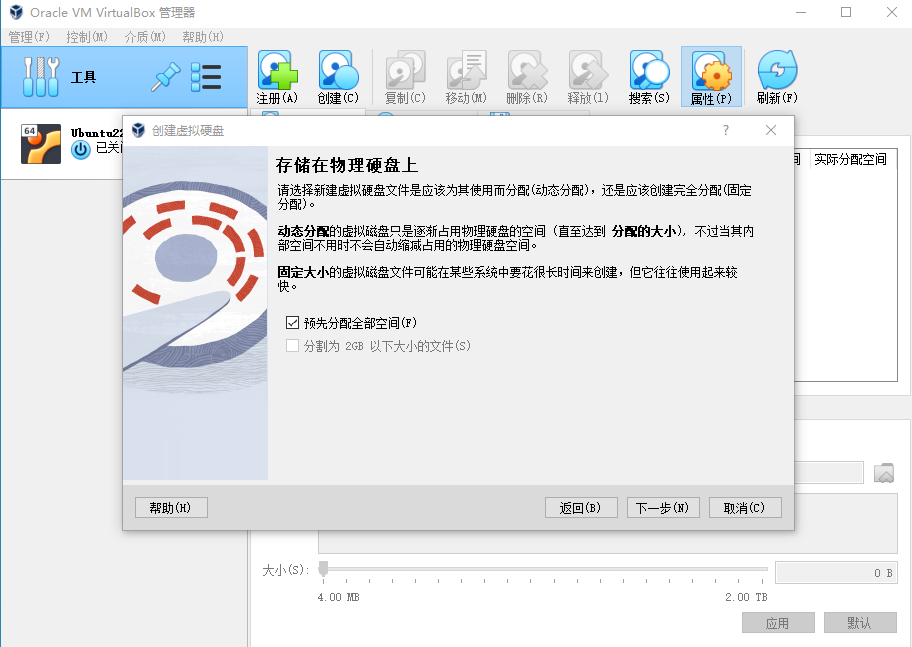Click the folder browse icon beside location field
912x647 pixels.
[883, 473]
